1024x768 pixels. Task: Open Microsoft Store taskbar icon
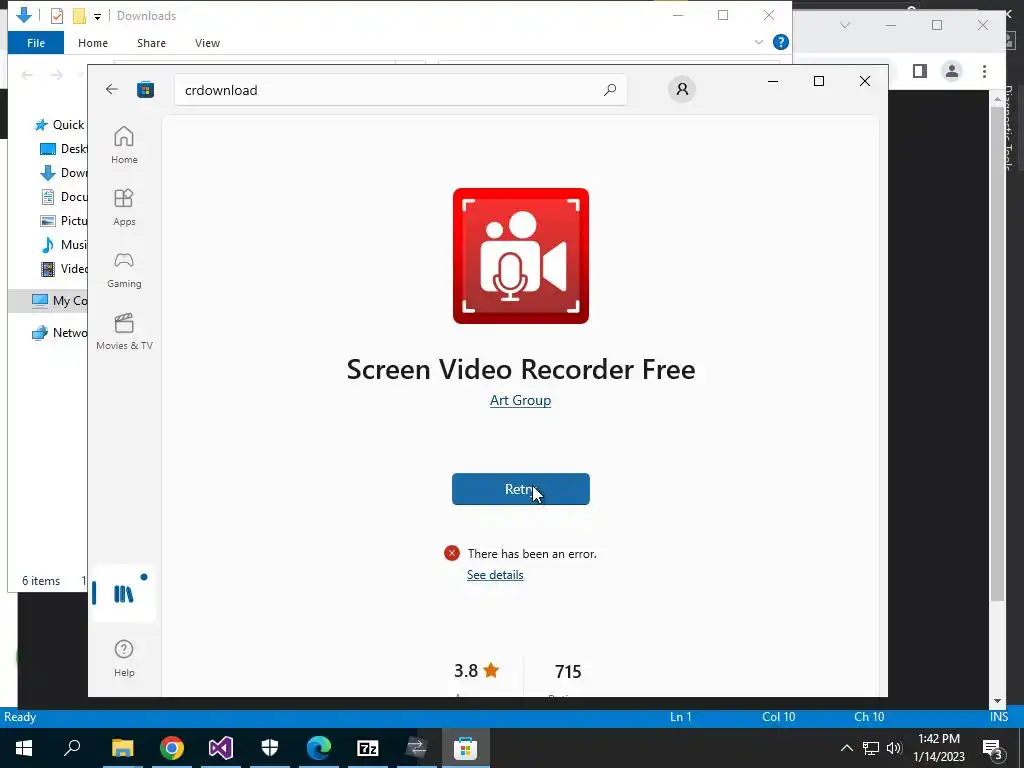point(465,748)
